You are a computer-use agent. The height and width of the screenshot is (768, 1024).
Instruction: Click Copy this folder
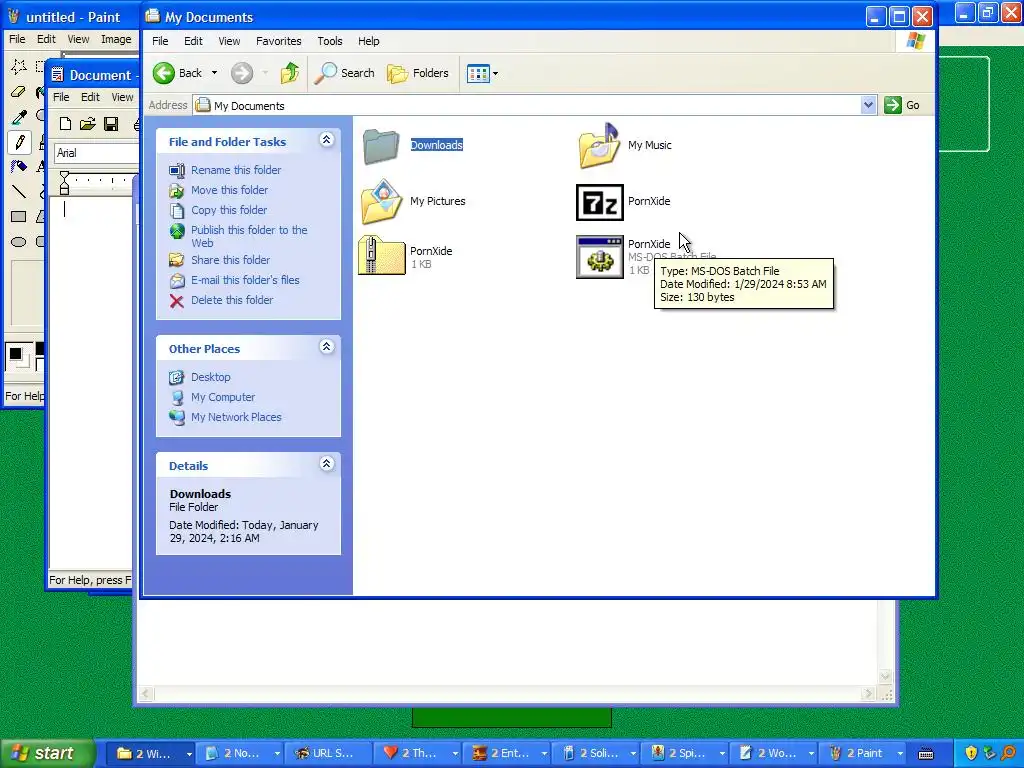point(229,210)
